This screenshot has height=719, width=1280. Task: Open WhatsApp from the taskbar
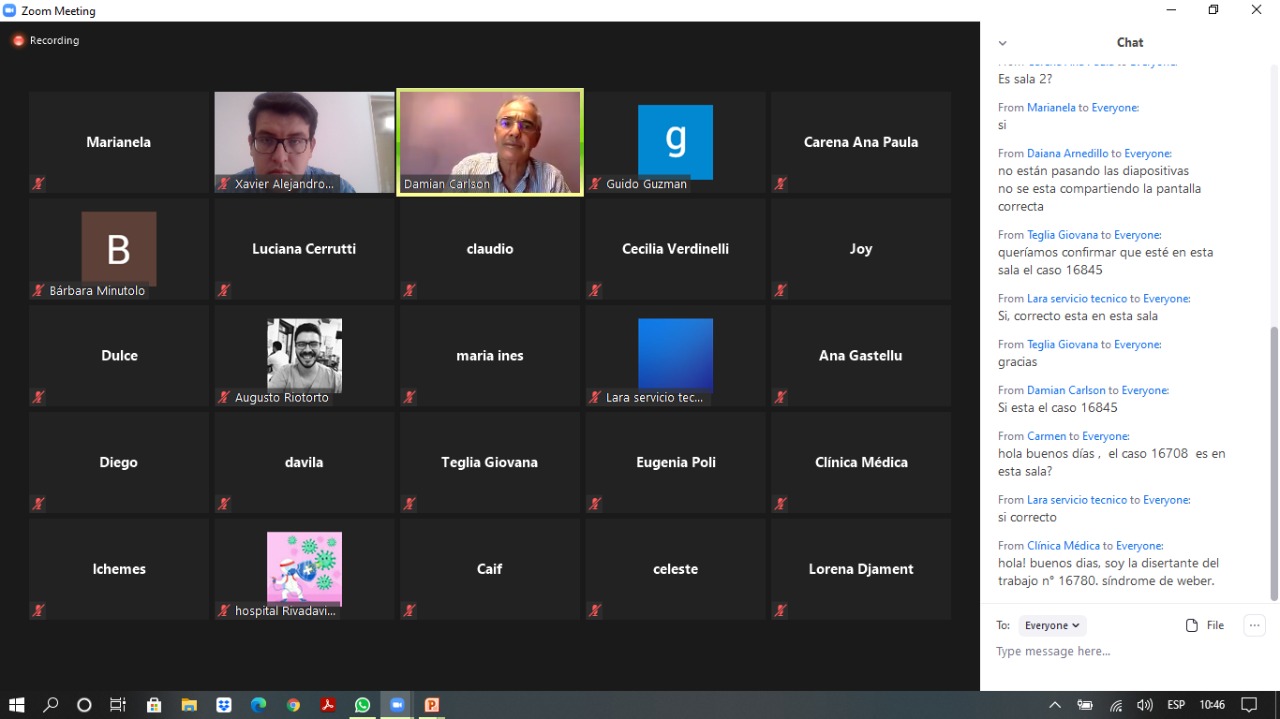point(362,705)
